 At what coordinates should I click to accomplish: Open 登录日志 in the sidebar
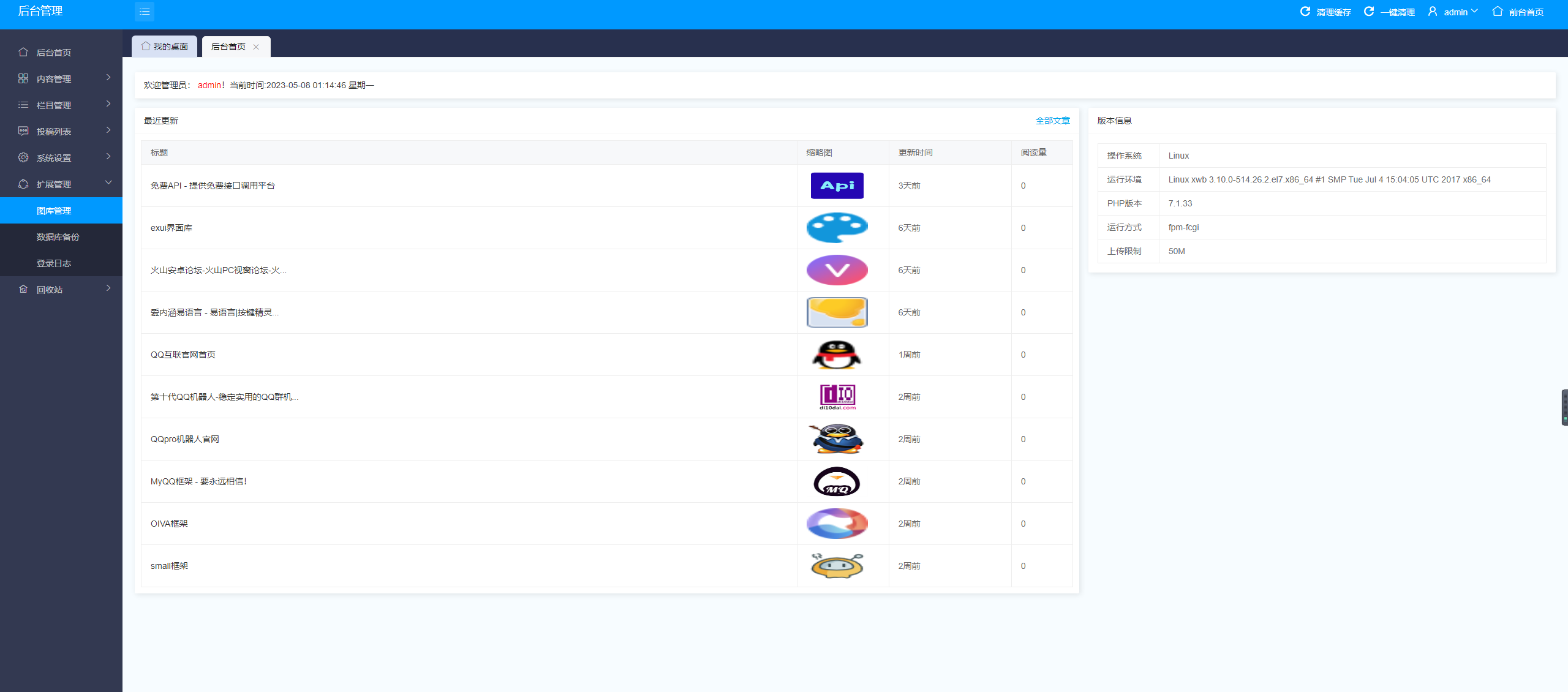coord(61,263)
